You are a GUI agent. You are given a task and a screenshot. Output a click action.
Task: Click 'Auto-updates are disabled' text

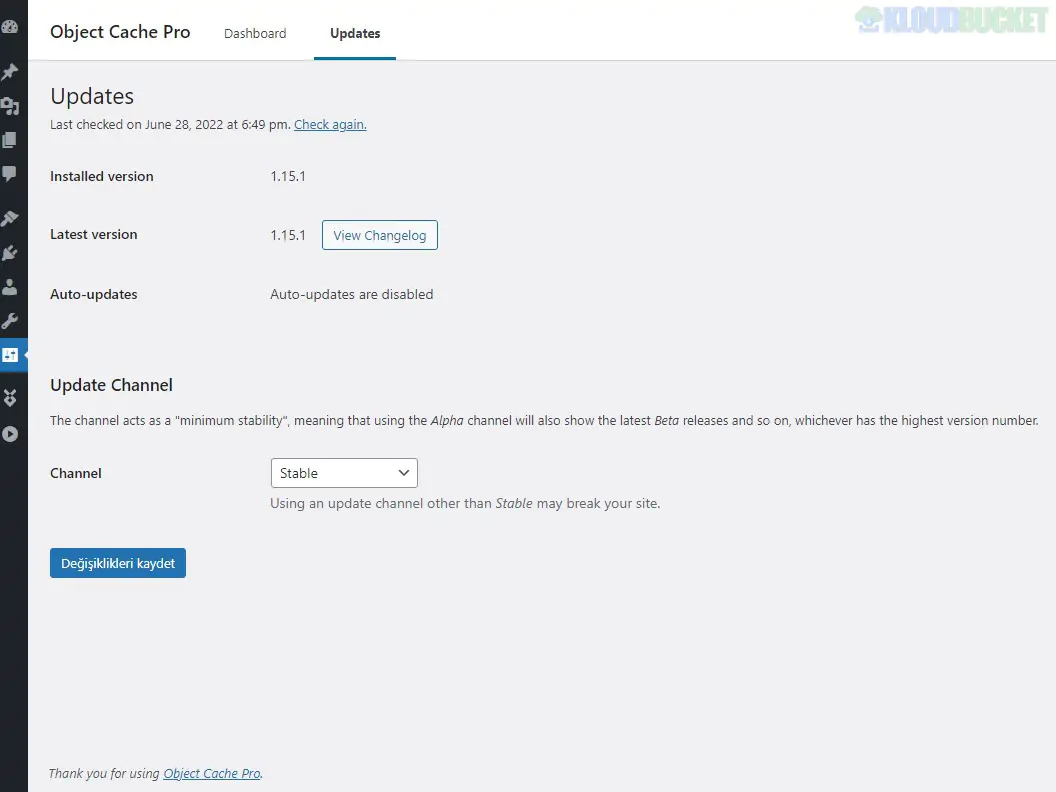pyautogui.click(x=352, y=294)
